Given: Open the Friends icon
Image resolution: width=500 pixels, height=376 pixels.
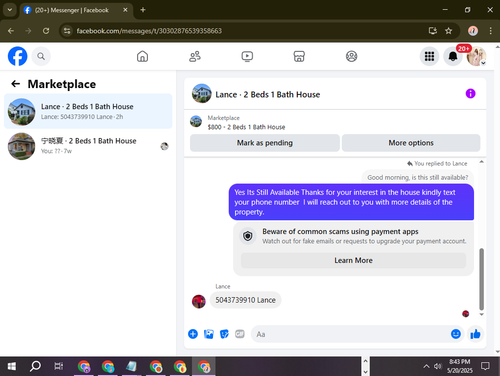Looking at the screenshot, I should point(195,56).
